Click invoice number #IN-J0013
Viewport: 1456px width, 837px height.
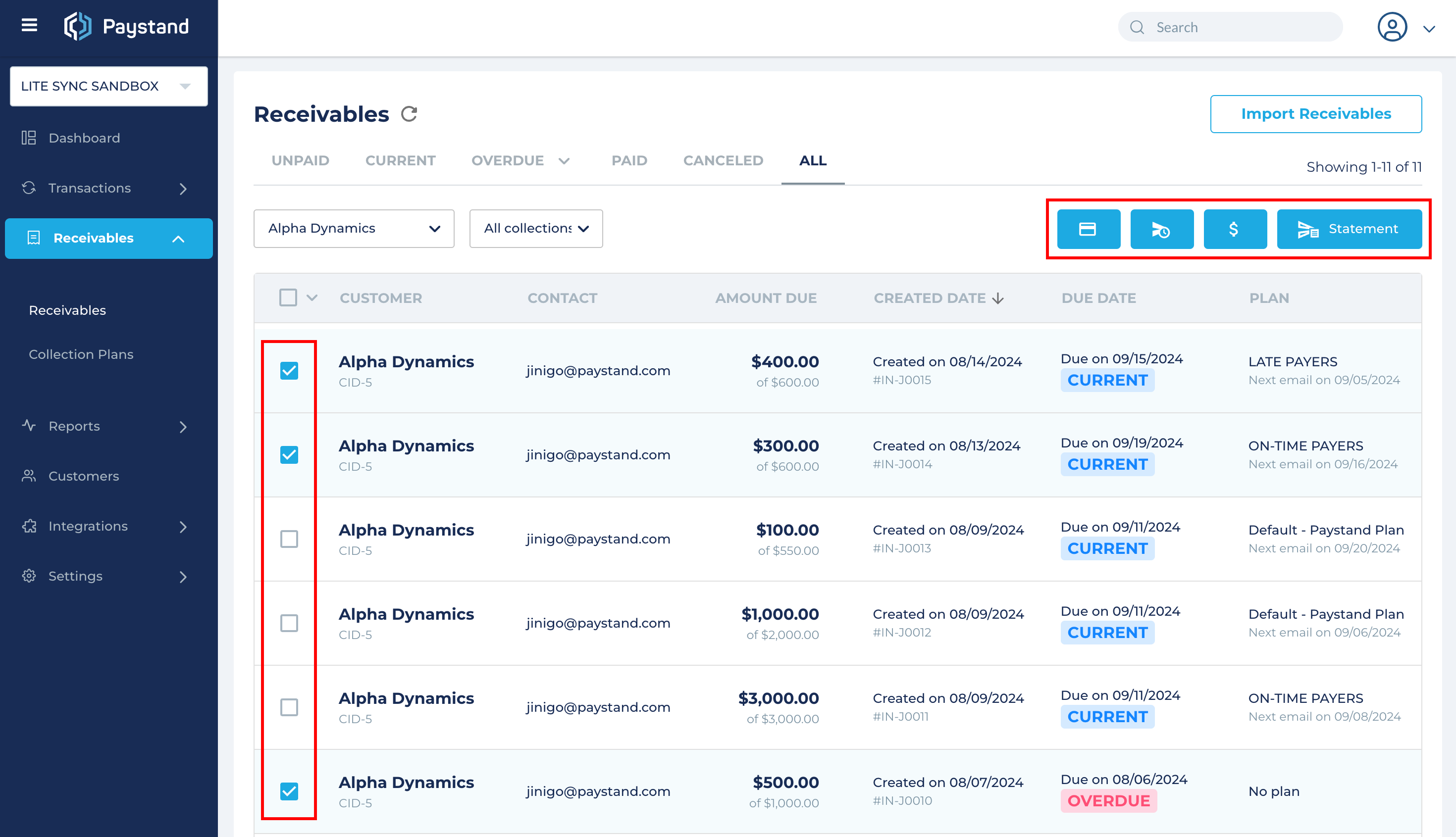pyautogui.click(x=902, y=548)
